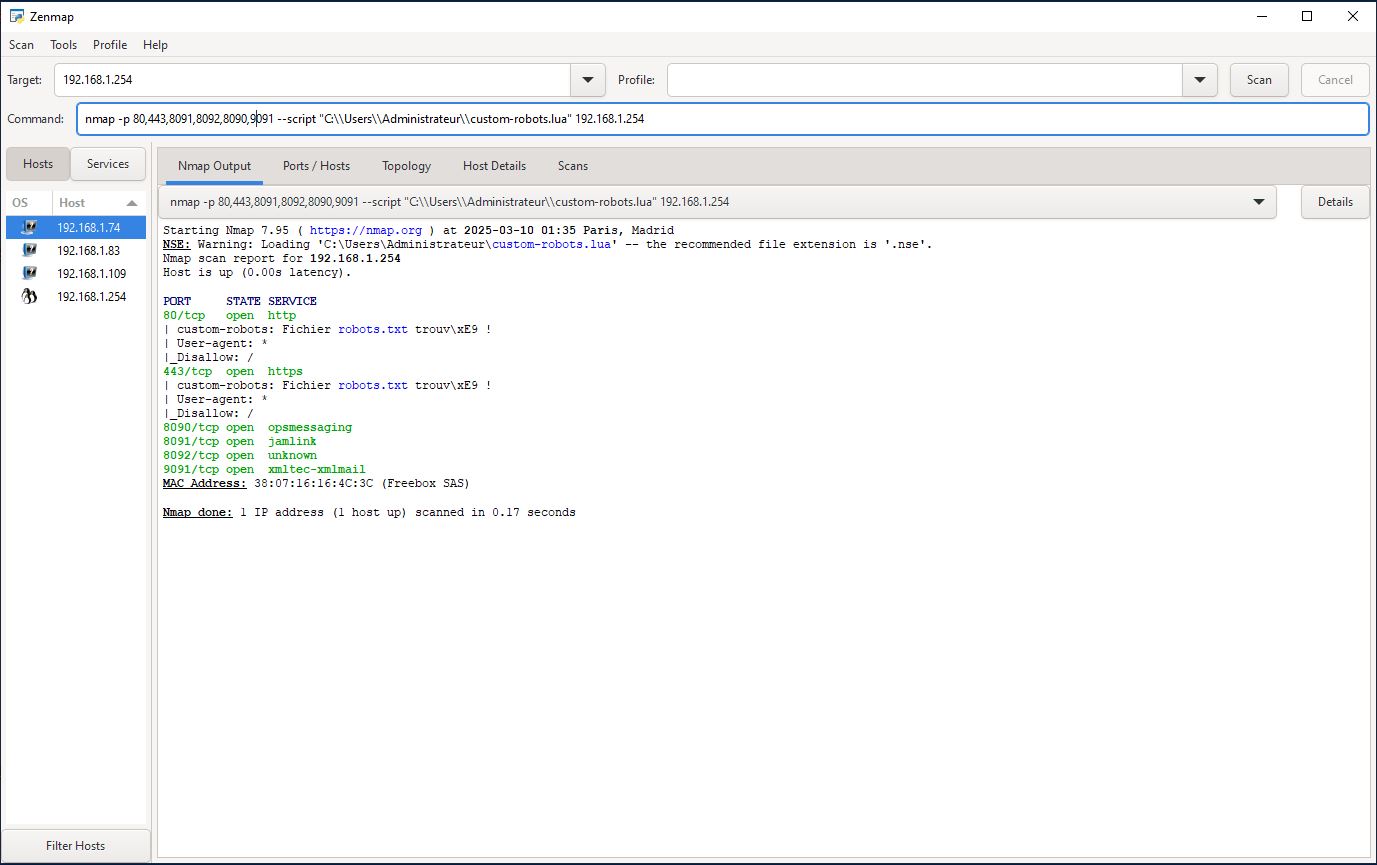Select host 192.168.1.254 in list

pos(76,296)
